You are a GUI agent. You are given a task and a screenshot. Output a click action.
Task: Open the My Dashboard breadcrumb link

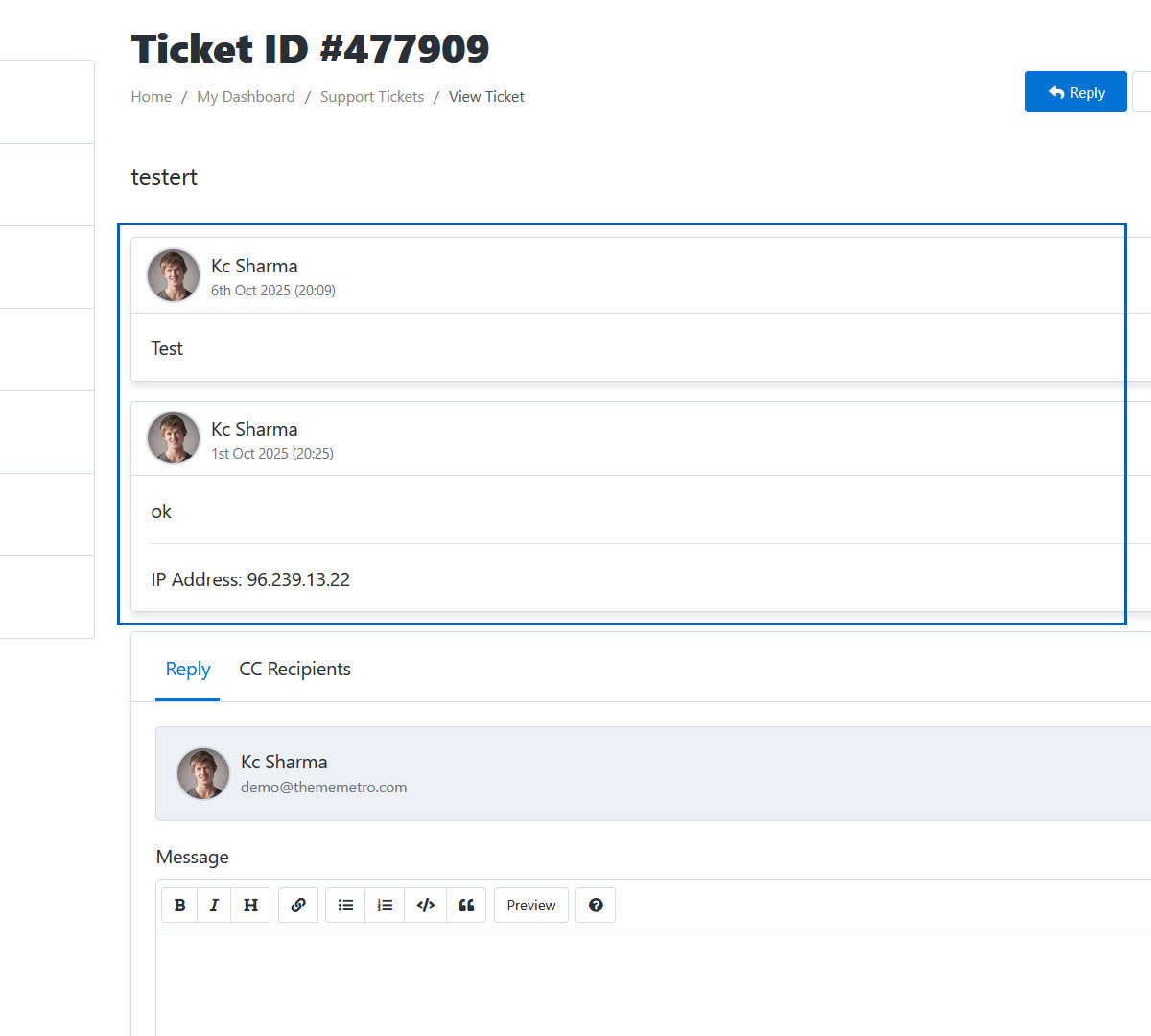[246, 97]
